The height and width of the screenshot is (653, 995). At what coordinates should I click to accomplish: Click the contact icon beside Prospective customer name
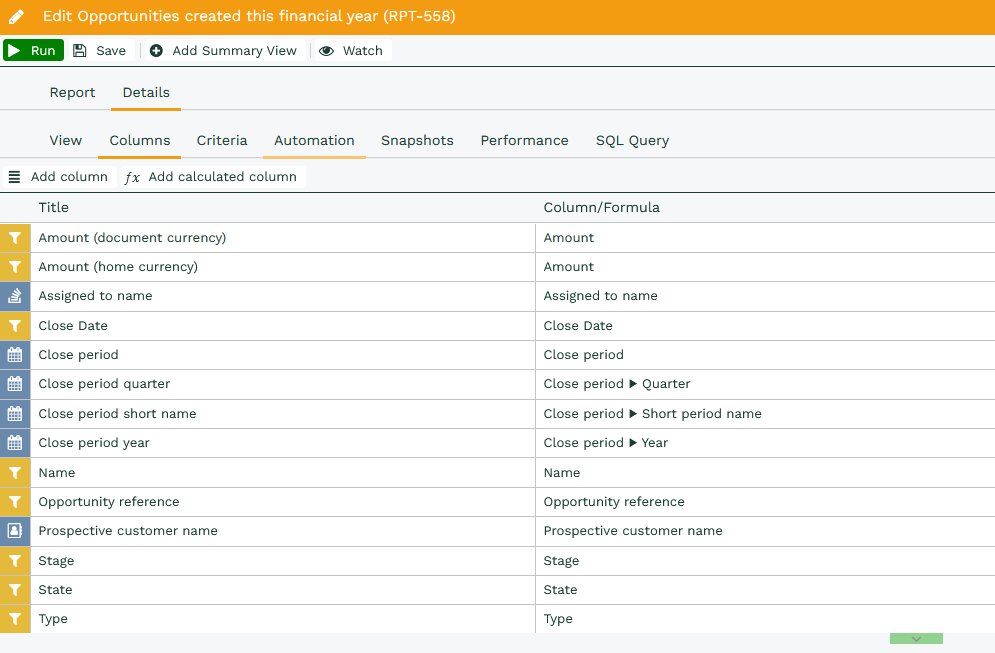point(15,531)
